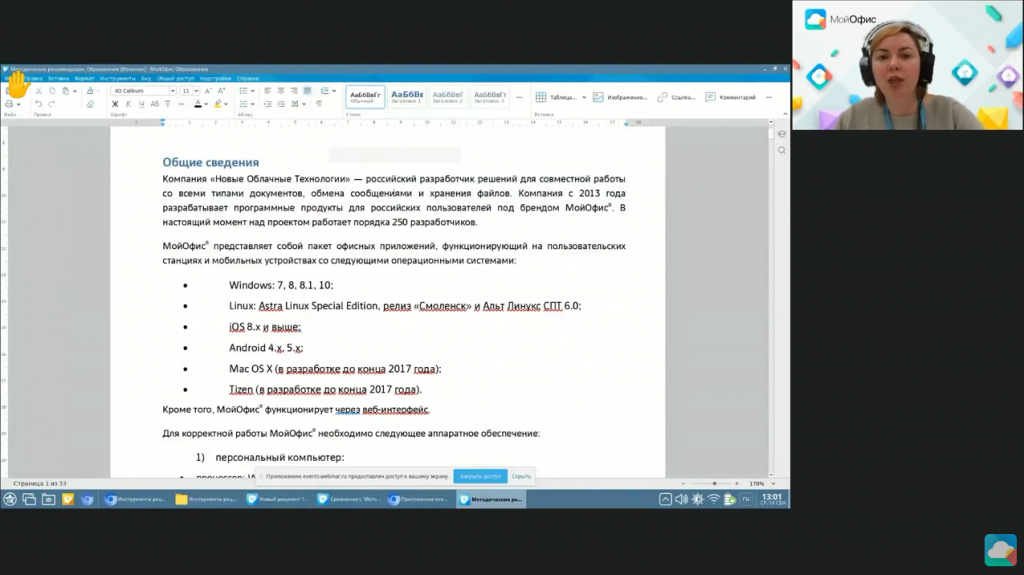
Task: Click the Cut scissors icon
Action: tap(39, 91)
